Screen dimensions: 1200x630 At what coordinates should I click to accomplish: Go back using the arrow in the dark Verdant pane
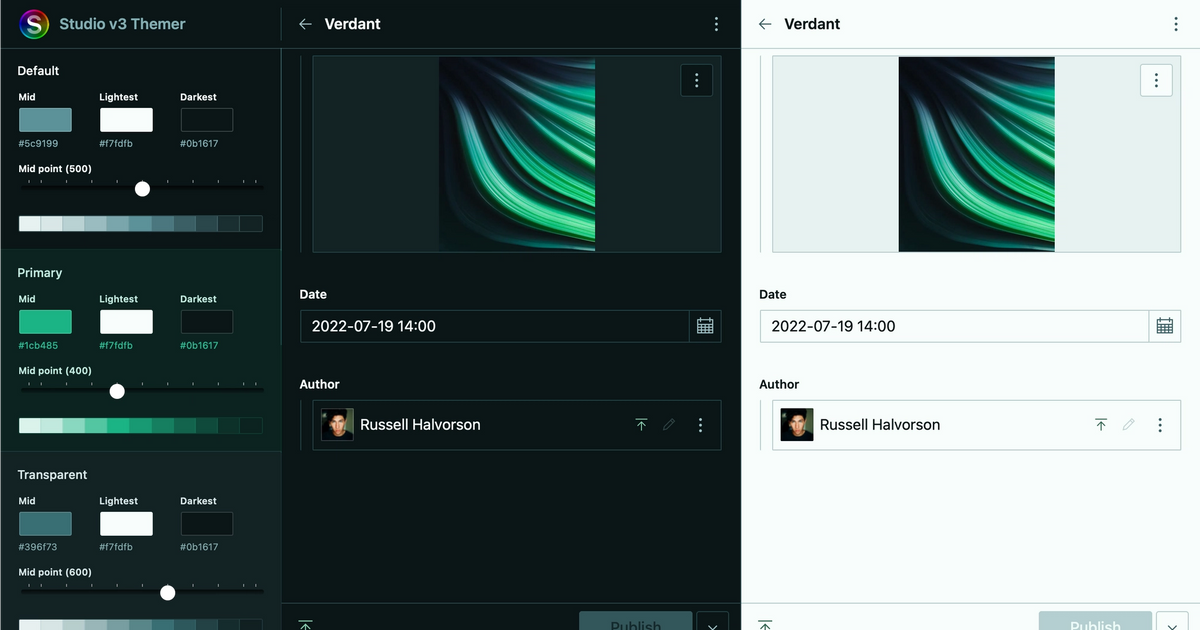pos(306,24)
